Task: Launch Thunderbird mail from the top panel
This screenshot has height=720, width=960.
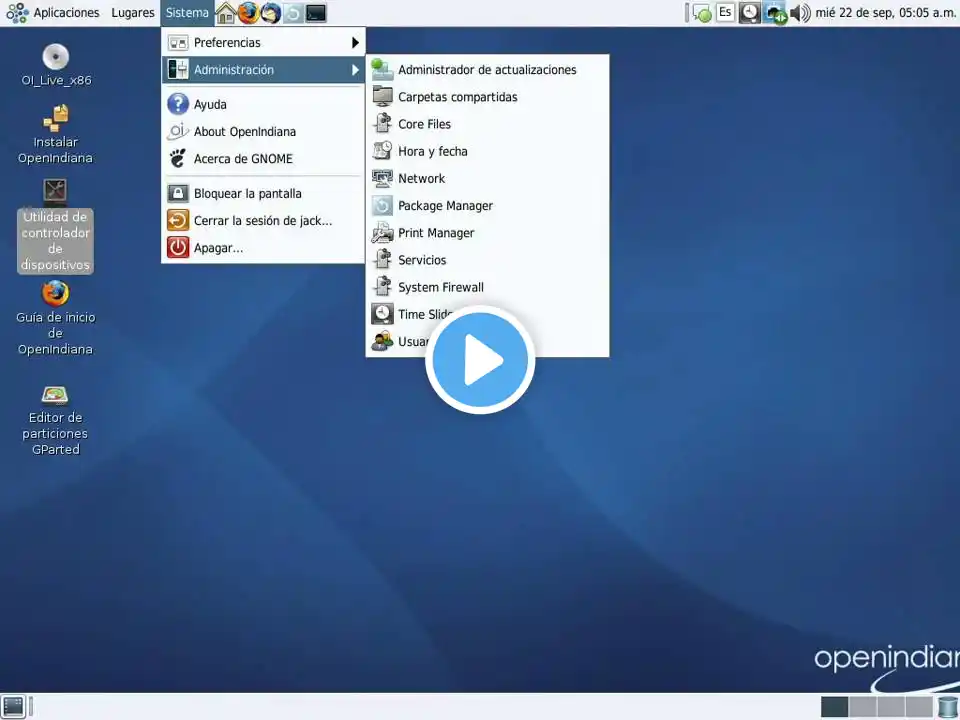Action: coord(270,13)
